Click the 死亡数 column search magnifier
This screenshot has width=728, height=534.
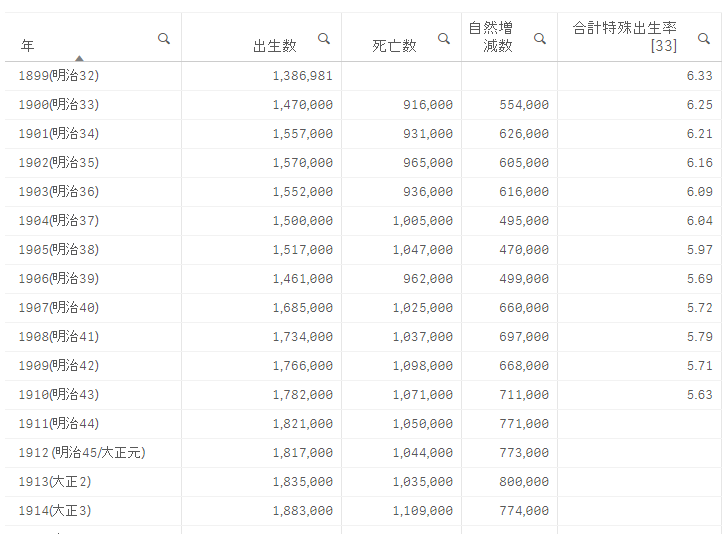click(444, 39)
